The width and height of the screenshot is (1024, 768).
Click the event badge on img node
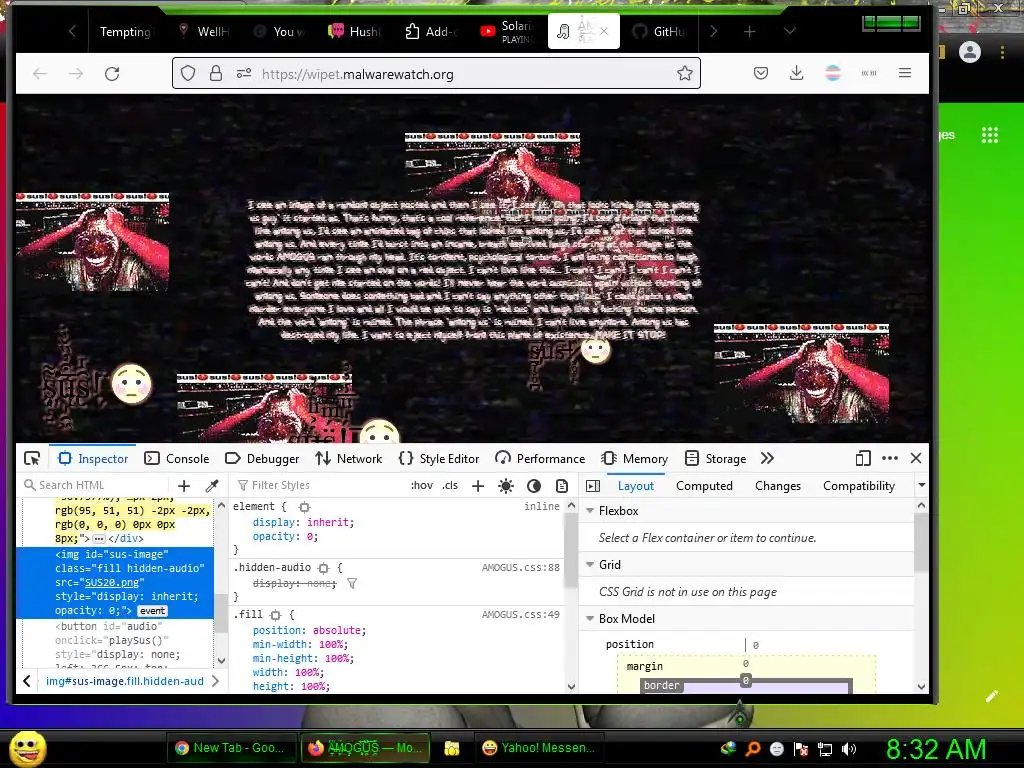152,611
